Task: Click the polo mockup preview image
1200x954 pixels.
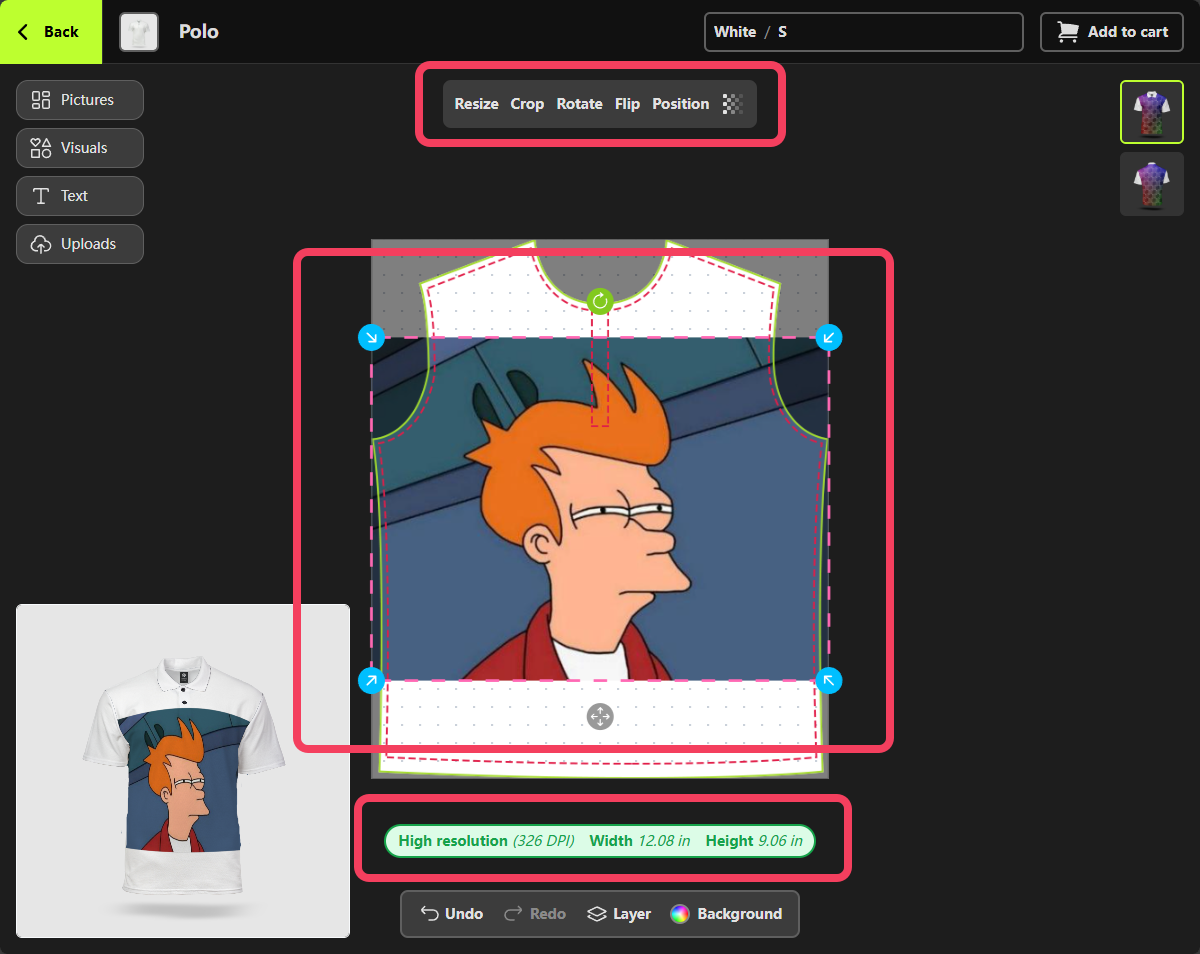Action: [183, 771]
